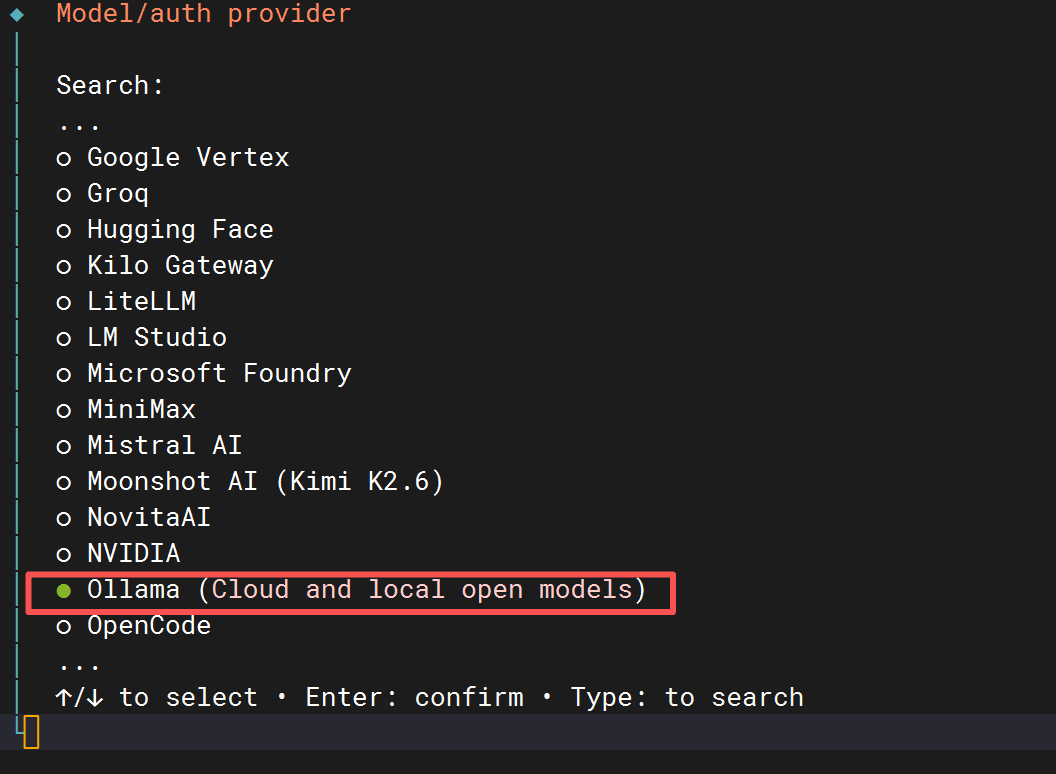Image resolution: width=1056 pixels, height=774 pixels.
Task: Choose Moonshot AI (Kimi K2.6)
Action: coord(251,482)
